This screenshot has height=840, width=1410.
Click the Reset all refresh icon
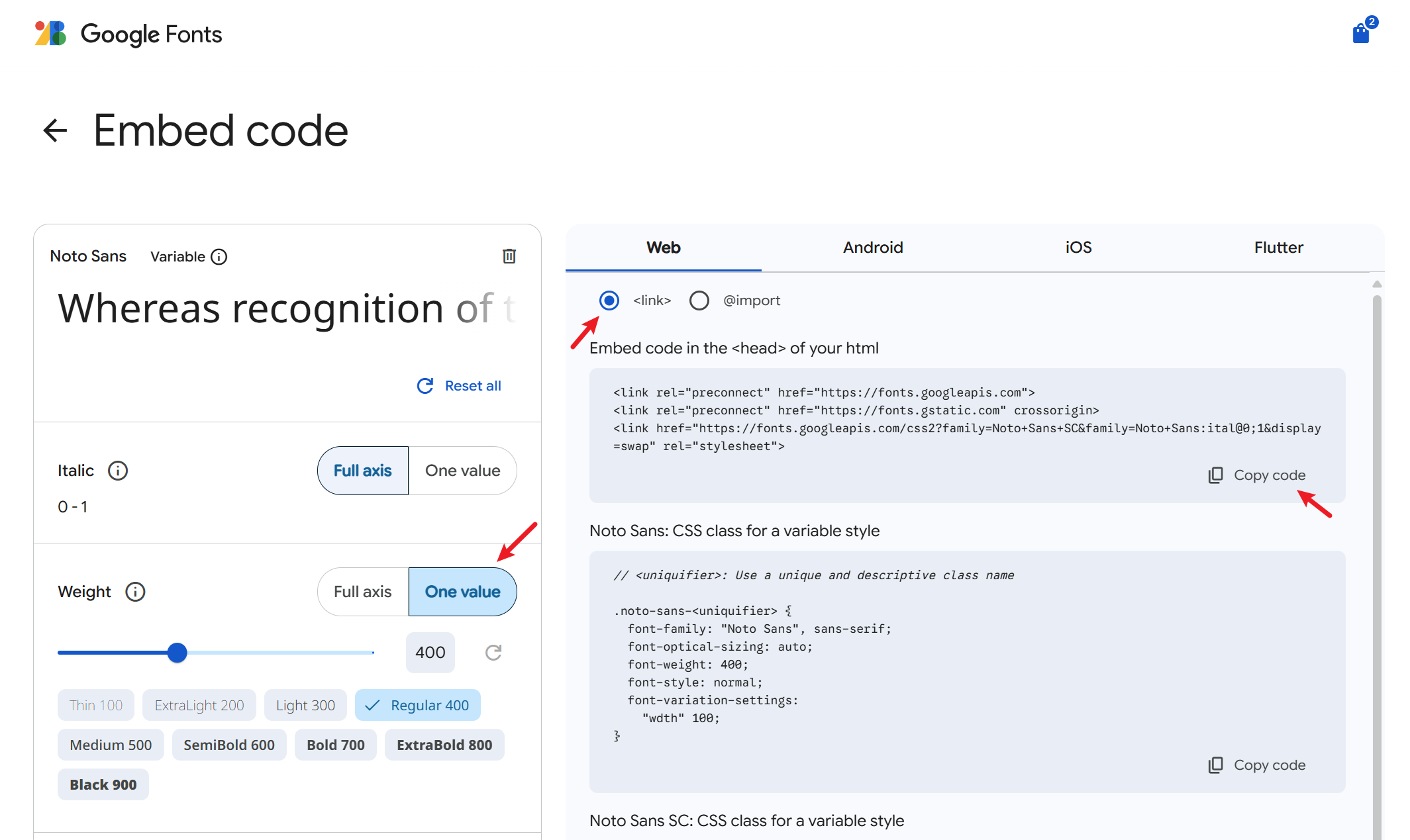(x=425, y=386)
